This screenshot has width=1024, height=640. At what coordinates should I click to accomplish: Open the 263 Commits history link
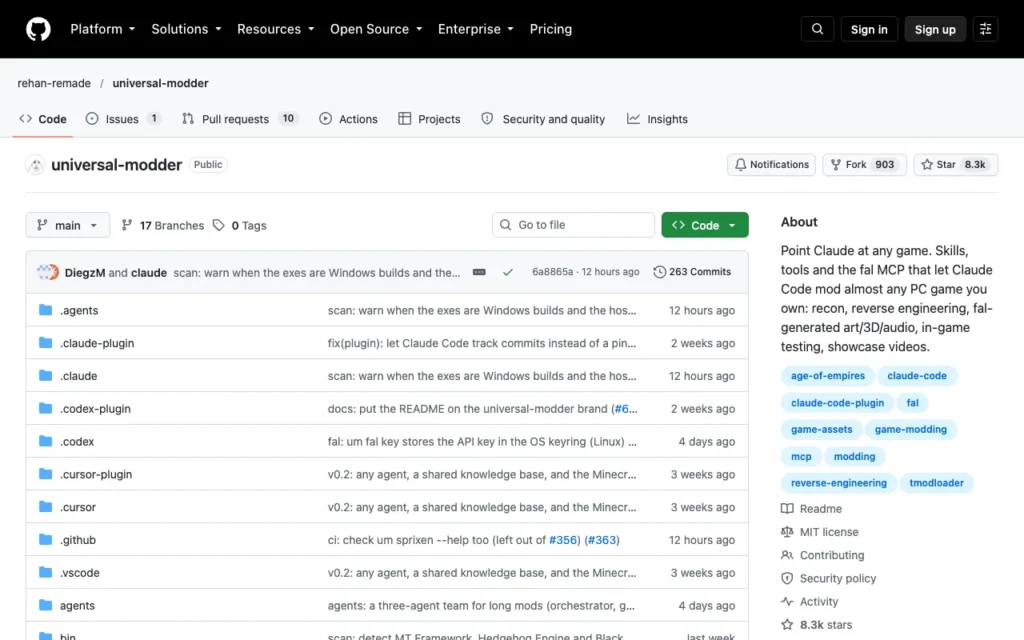click(692, 272)
